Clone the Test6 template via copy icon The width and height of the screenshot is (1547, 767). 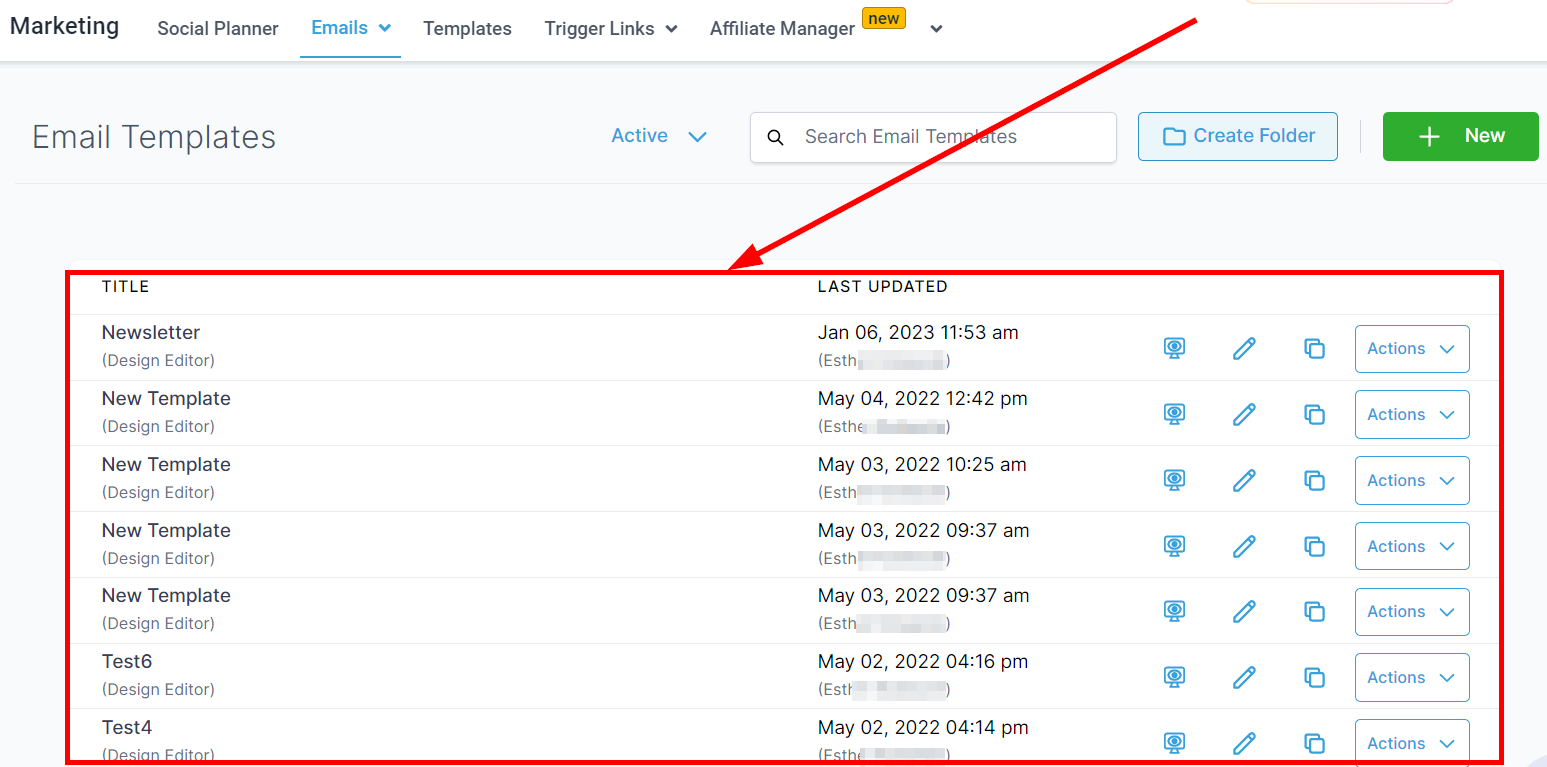tap(1314, 677)
